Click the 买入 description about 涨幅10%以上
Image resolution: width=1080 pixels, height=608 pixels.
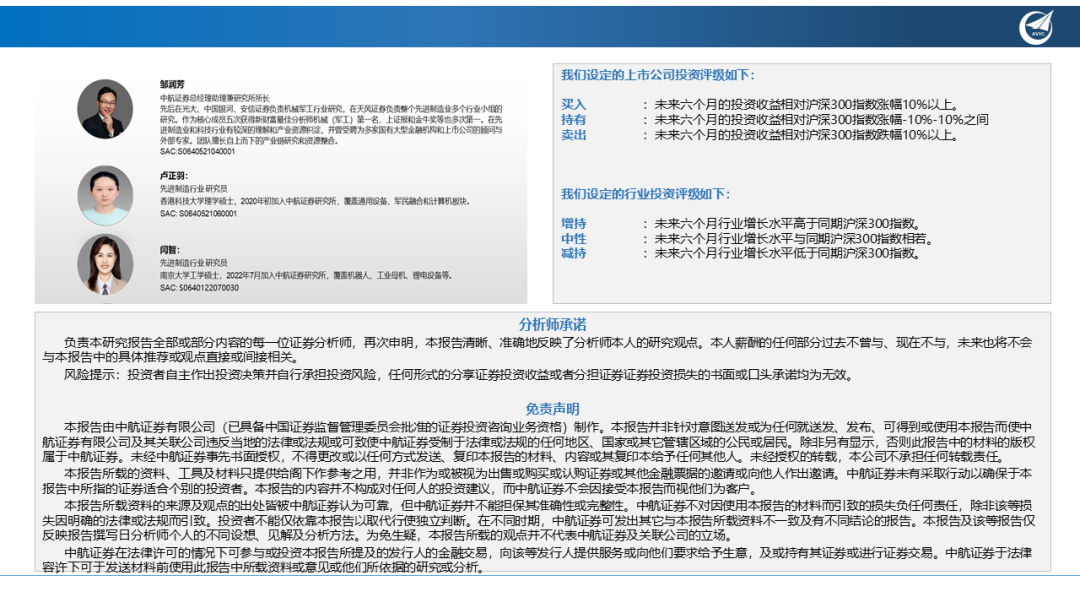click(807, 105)
